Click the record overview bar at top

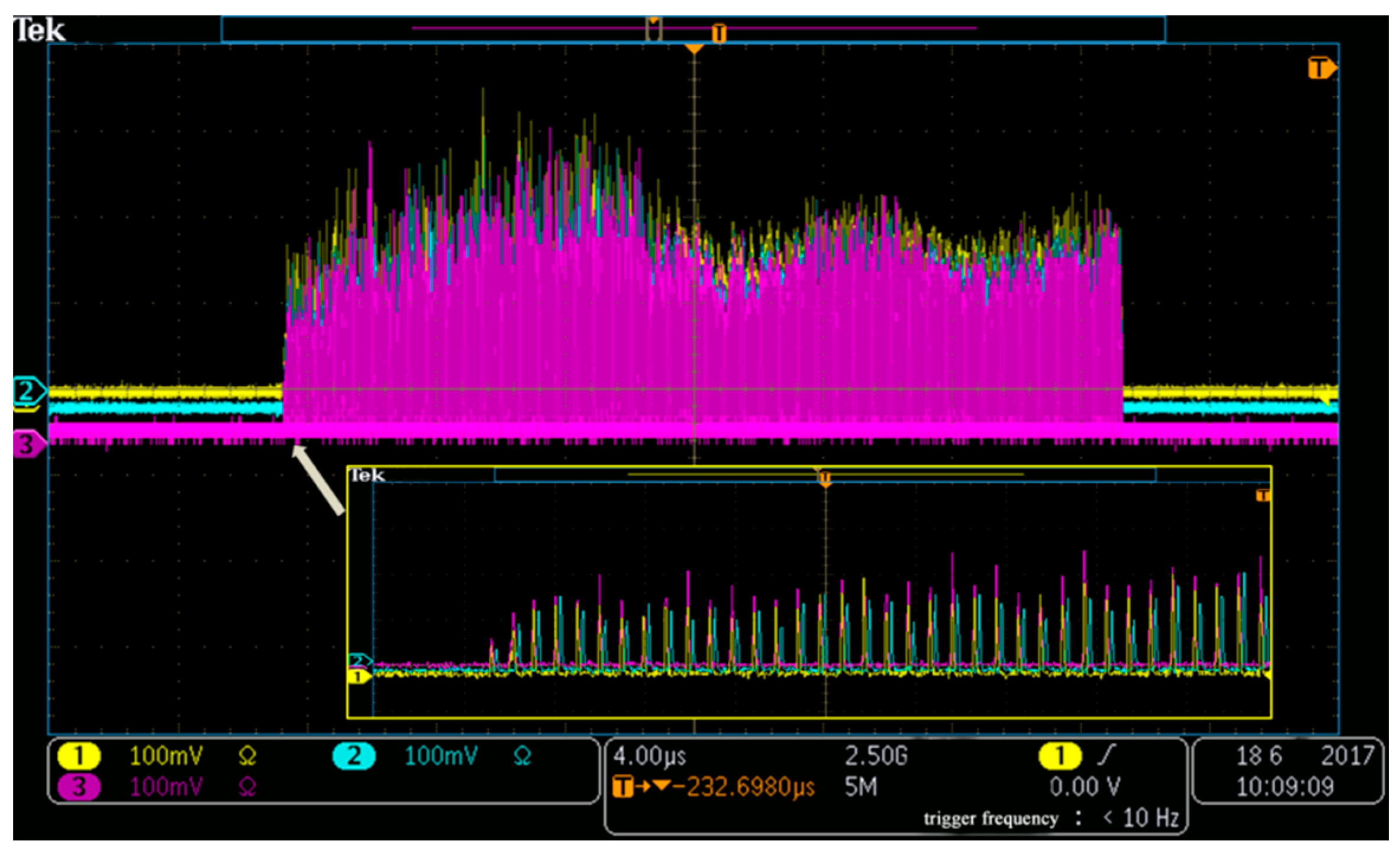pyautogui.click(x=693, y=29)
